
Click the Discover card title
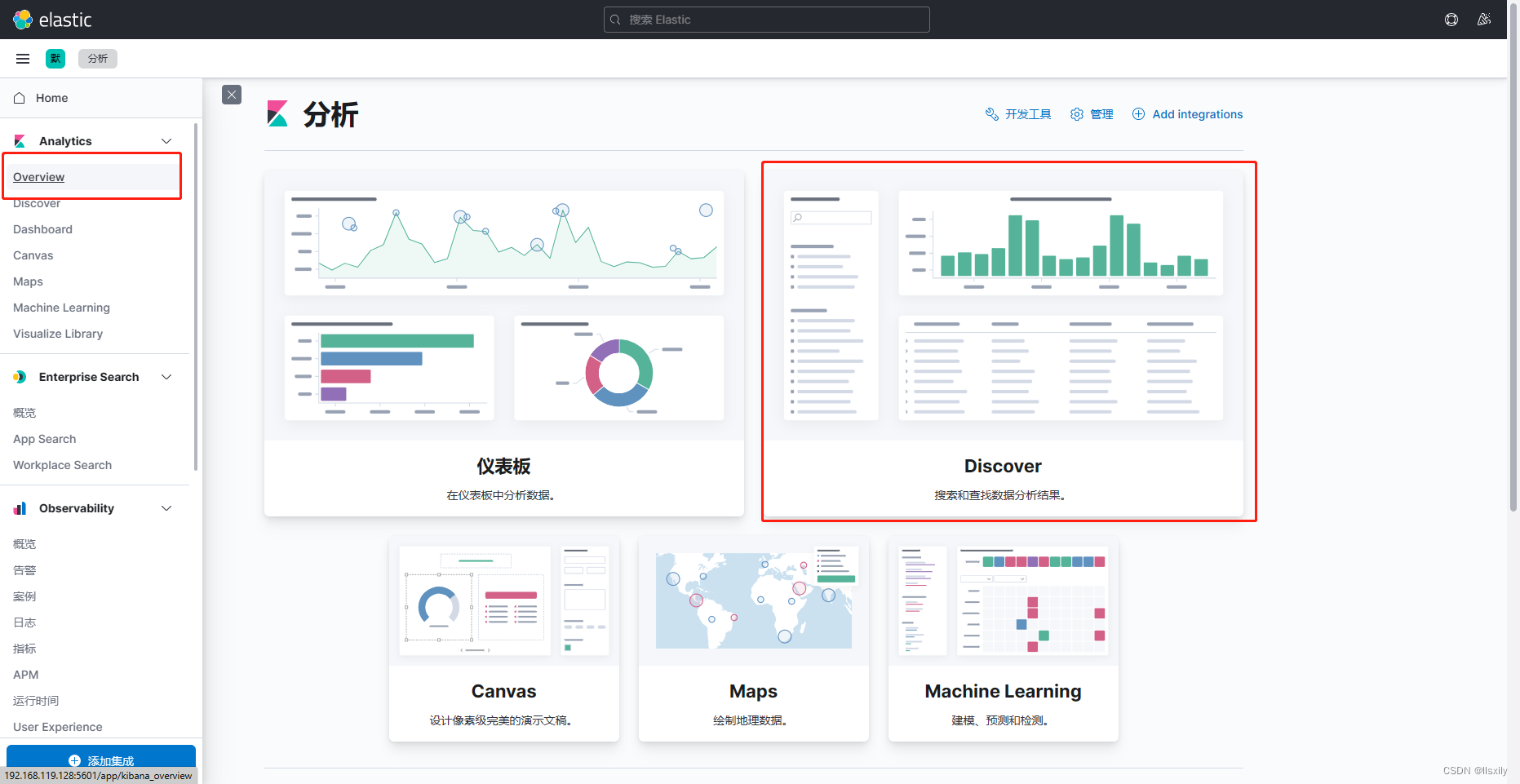(x=1003, y=467)
